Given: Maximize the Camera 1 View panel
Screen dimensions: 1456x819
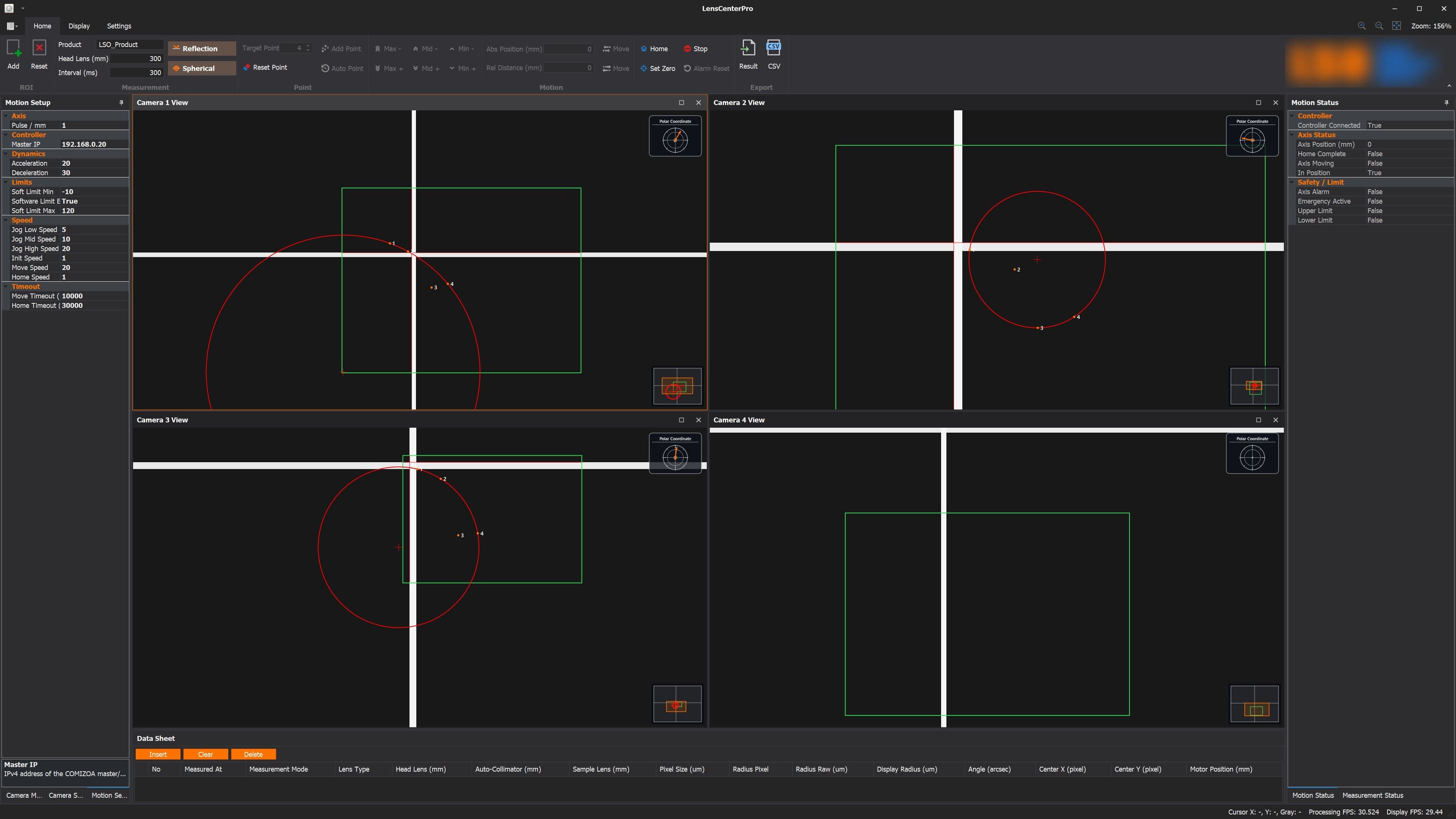Looking at the screenshot, I should click(x=681, y=102).
